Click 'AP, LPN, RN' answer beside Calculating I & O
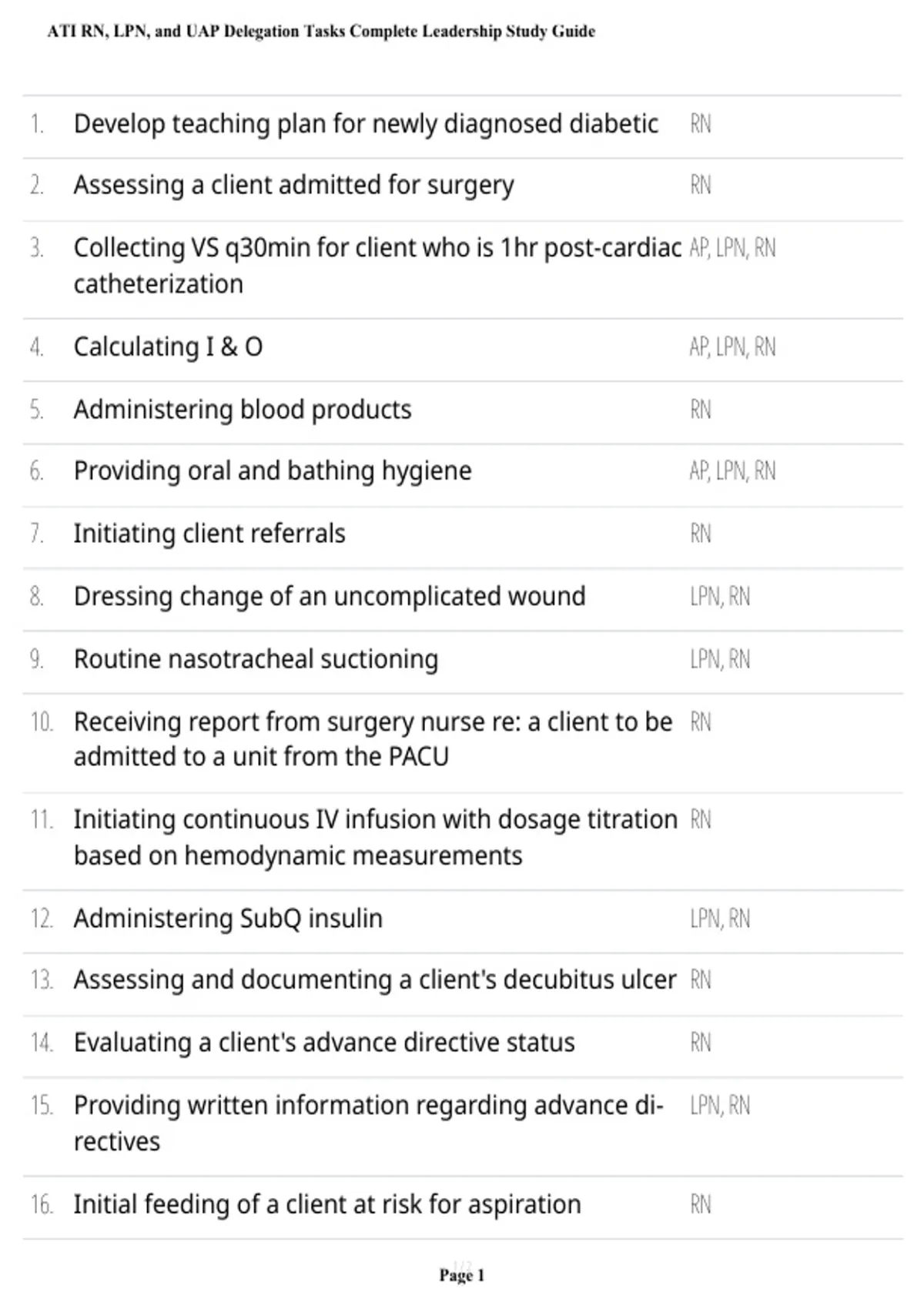 point(732,347)
